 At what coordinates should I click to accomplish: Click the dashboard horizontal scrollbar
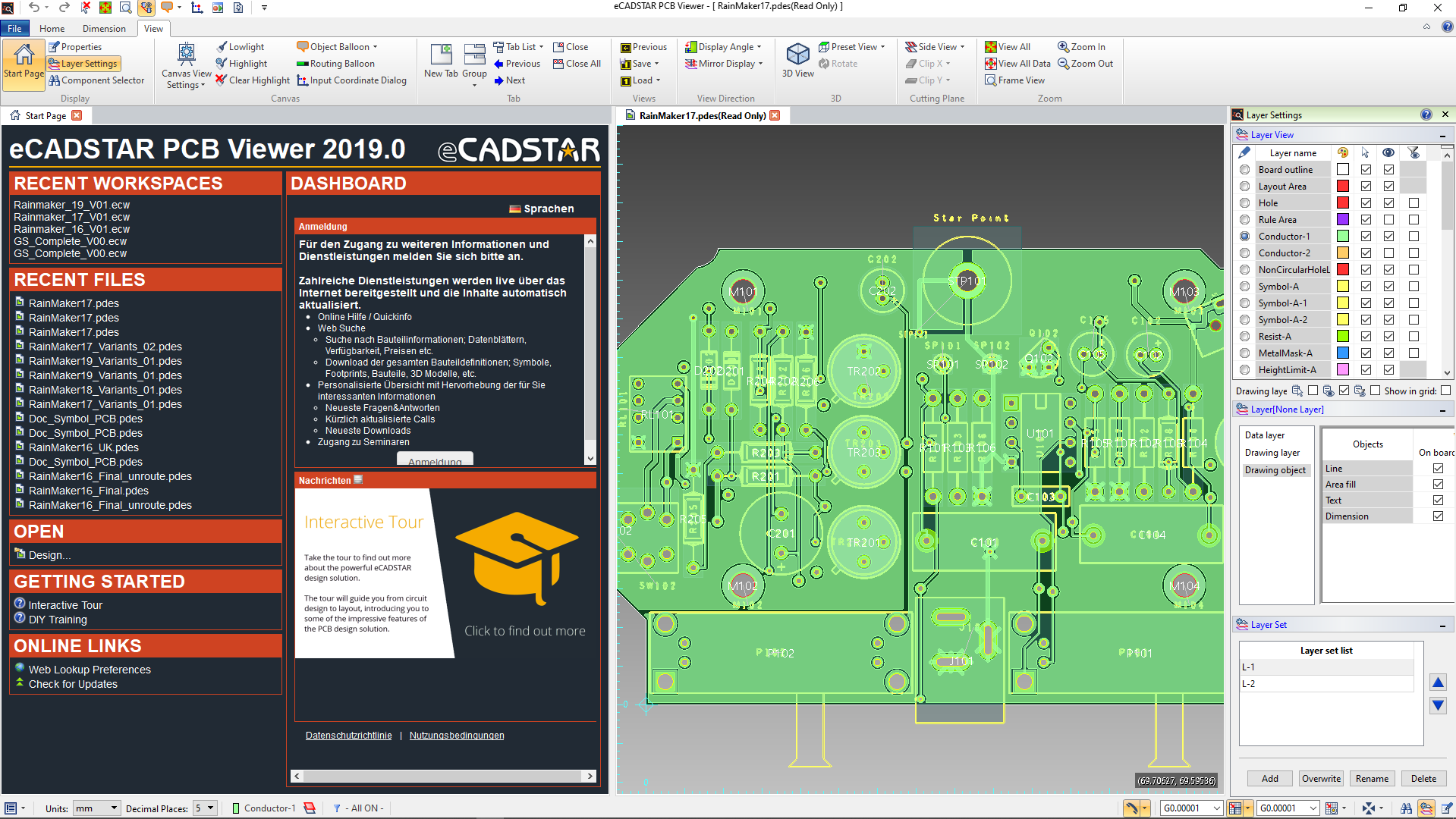[x=443, y=777]
